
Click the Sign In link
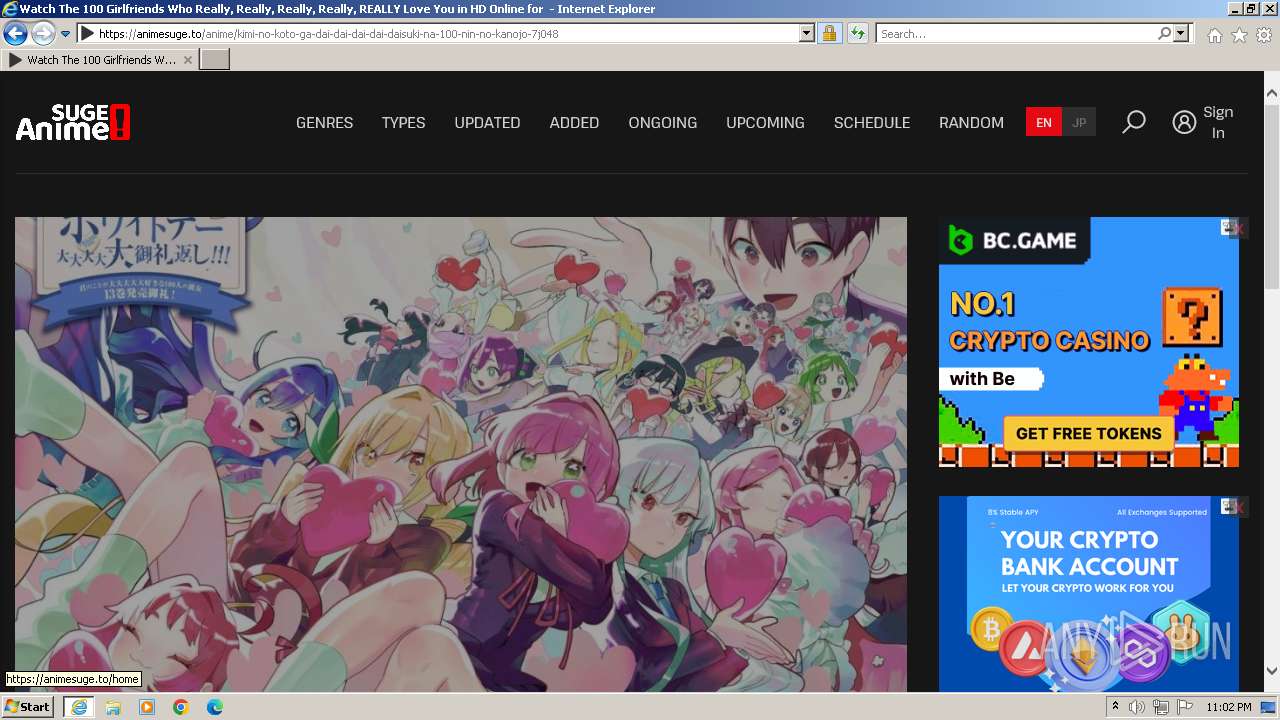tap(1218, 122)
